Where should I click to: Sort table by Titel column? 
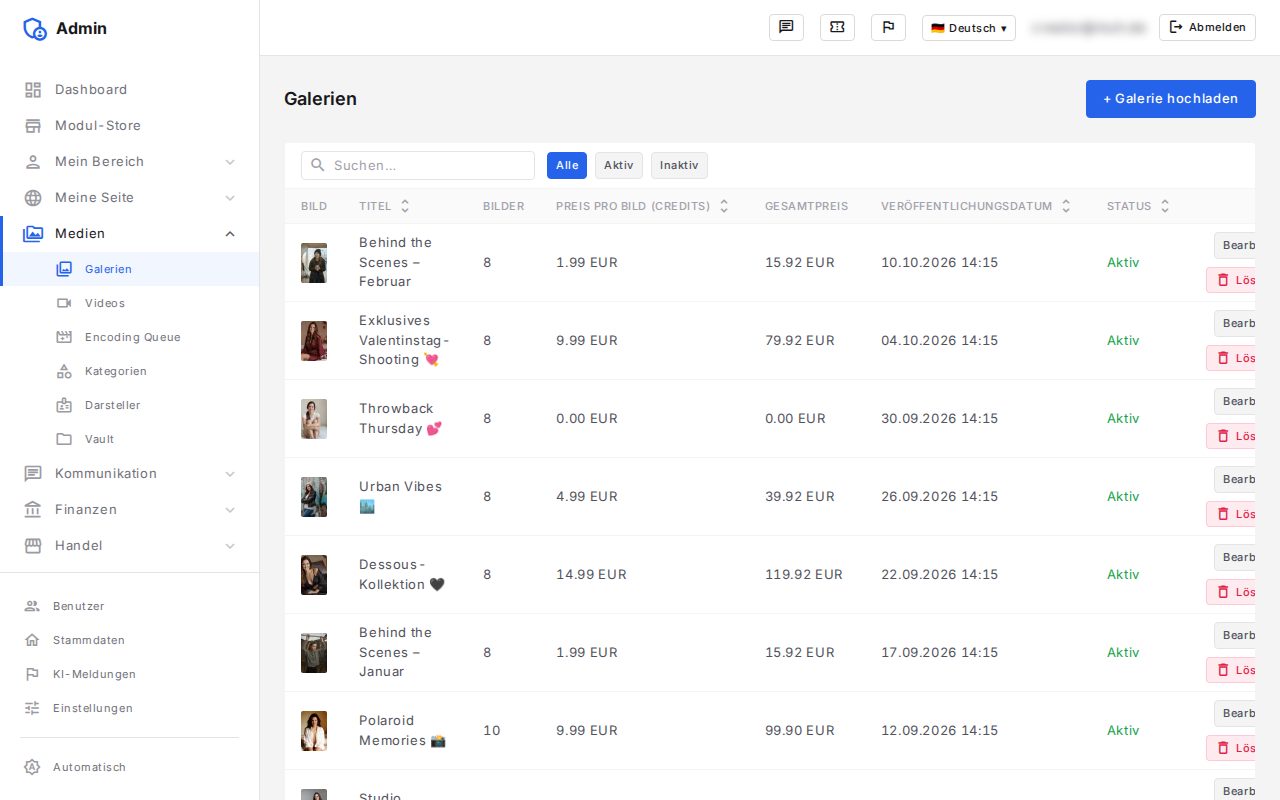[384, 206]
